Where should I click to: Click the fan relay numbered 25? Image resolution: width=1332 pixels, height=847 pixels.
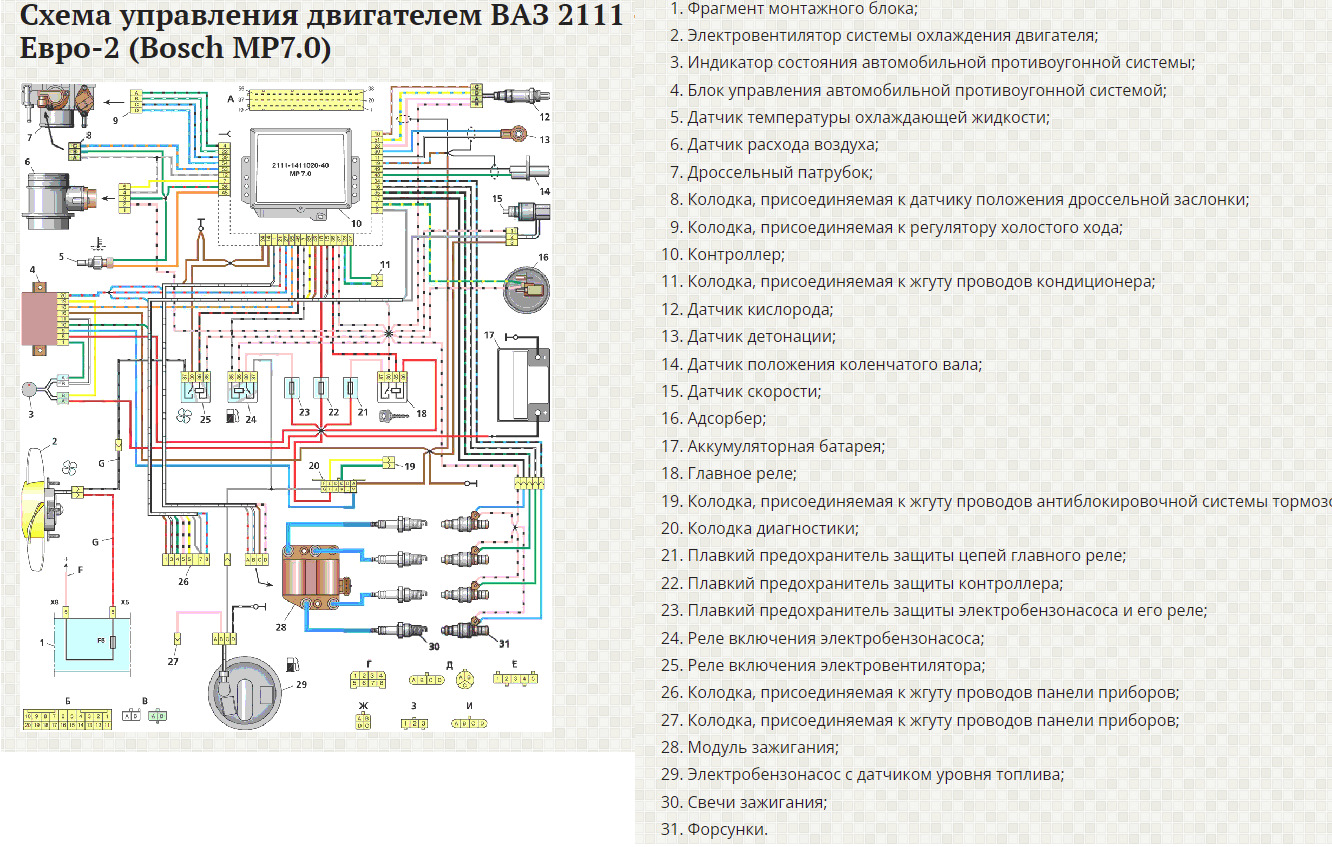195,385
